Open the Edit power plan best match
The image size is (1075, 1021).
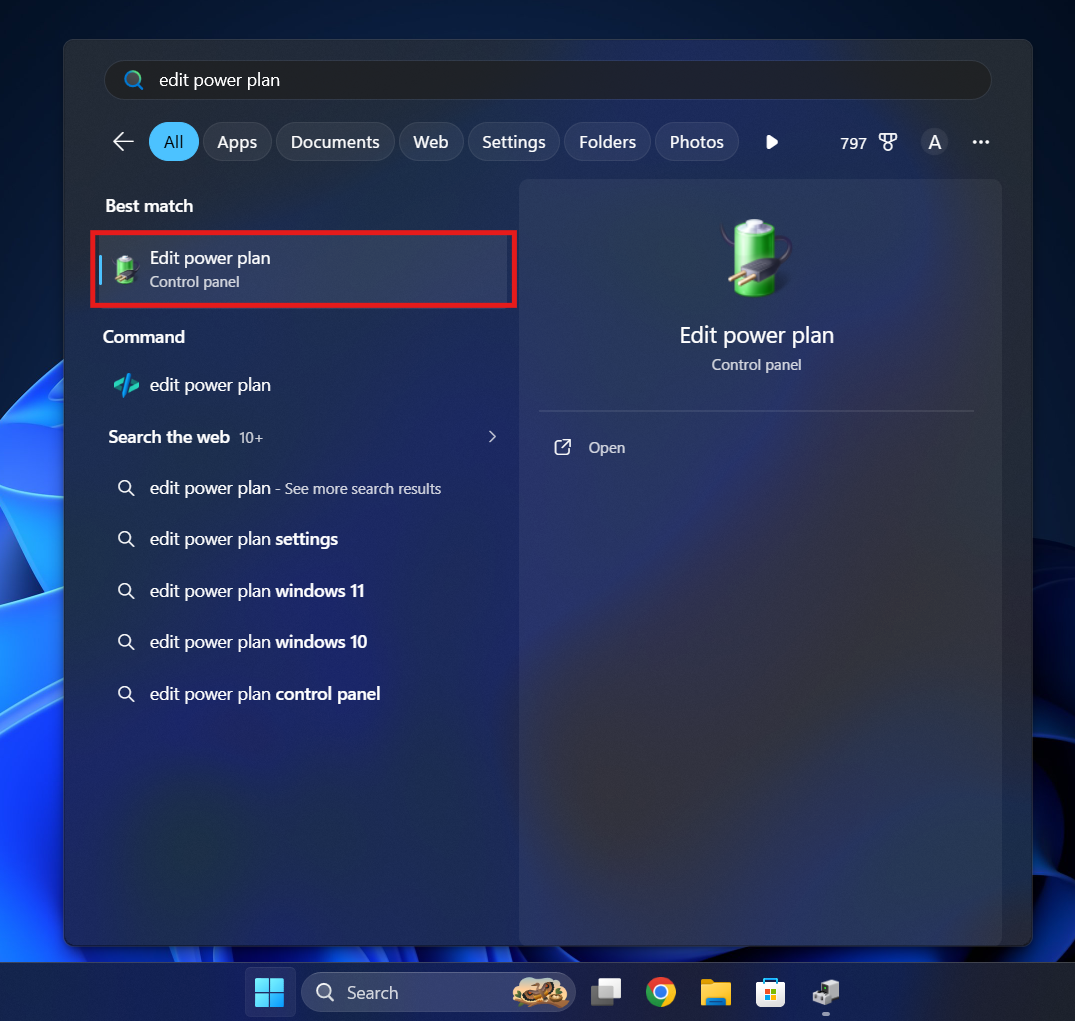[x=303, y=269]
